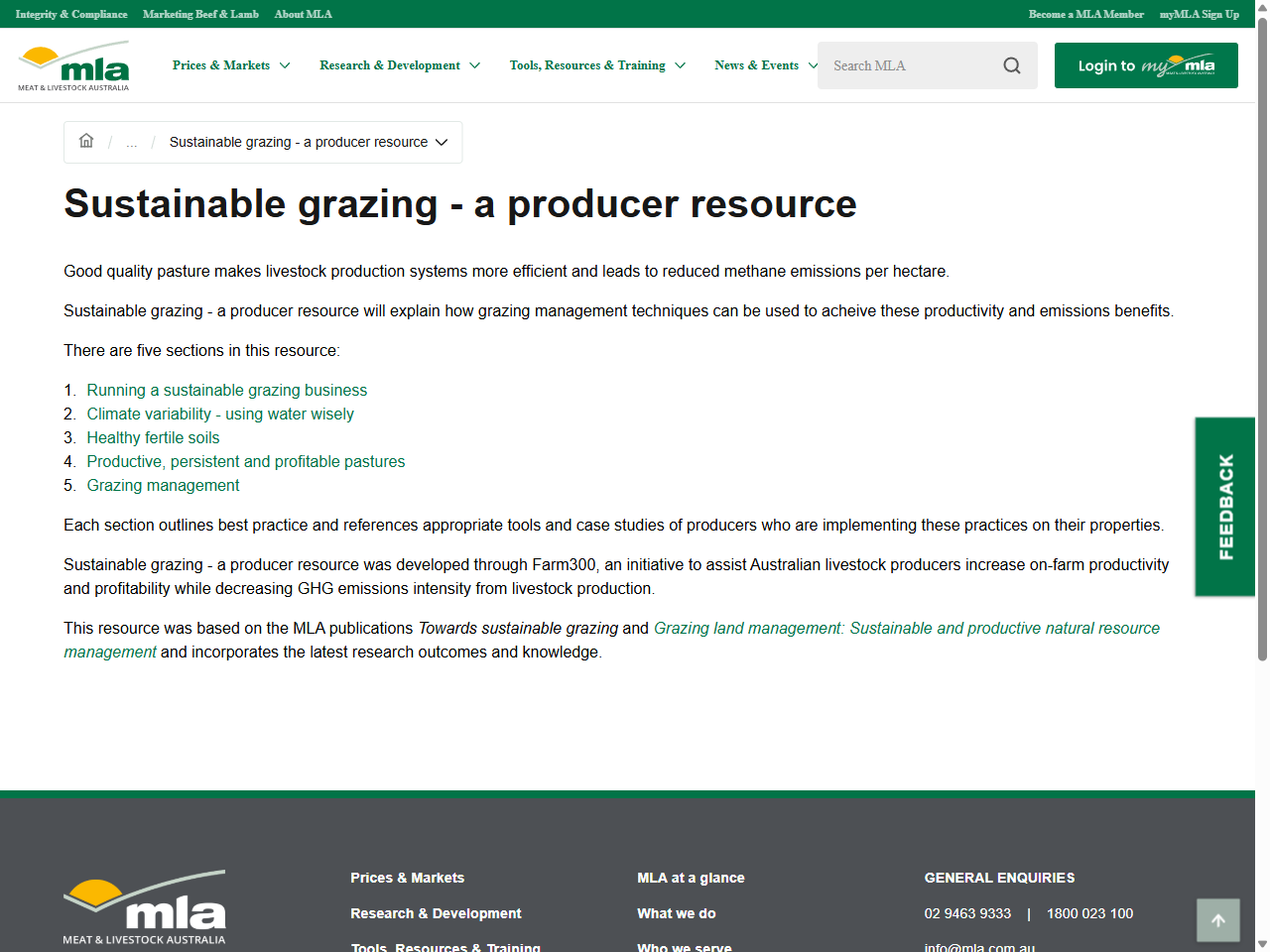Image resolution: width=1270 pixels, height=952 pixels.
Task: Click Become a MLA Member
Action: click(1086, 14)
